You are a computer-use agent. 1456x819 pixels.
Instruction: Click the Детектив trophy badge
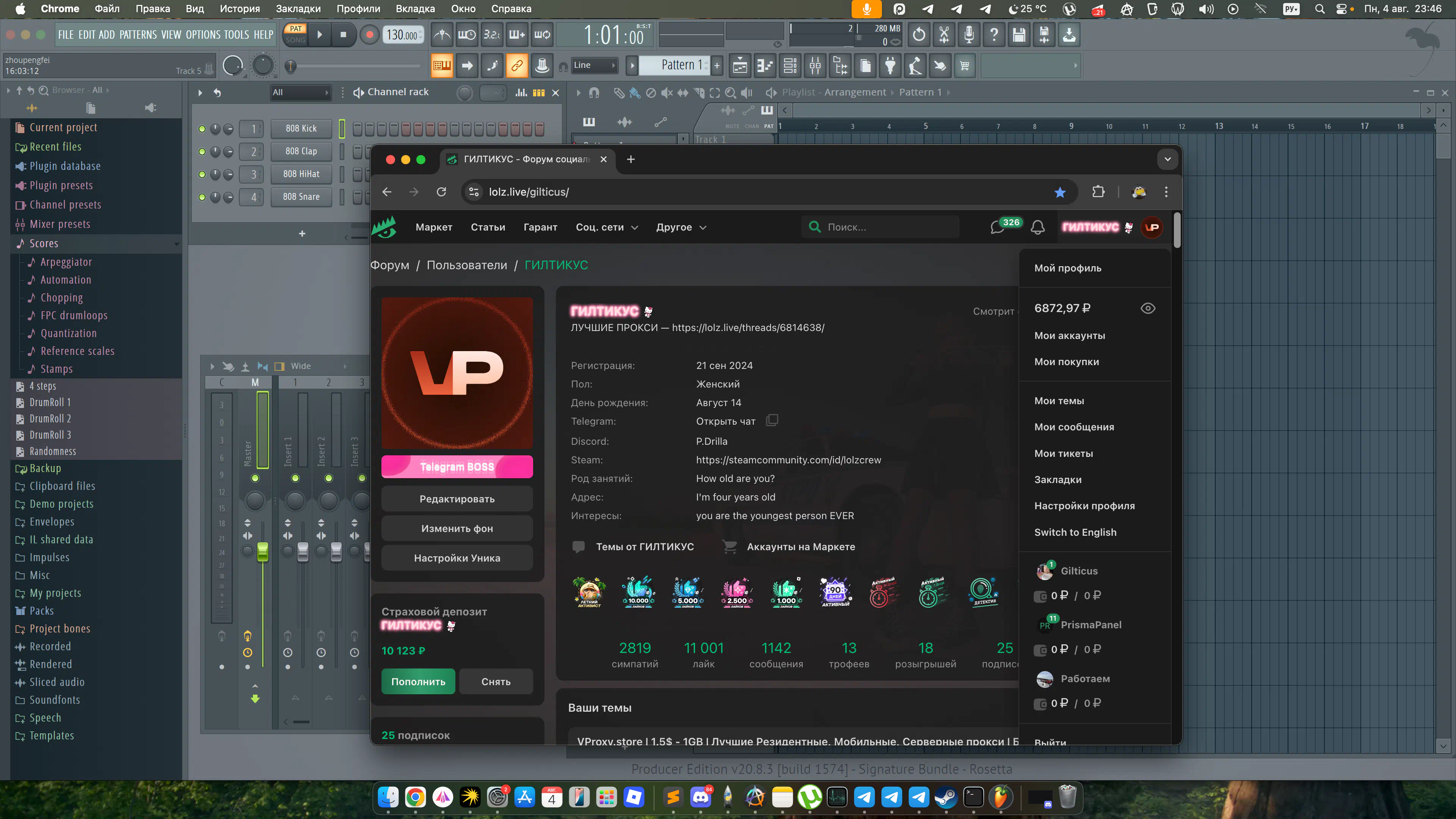point(984,592)
